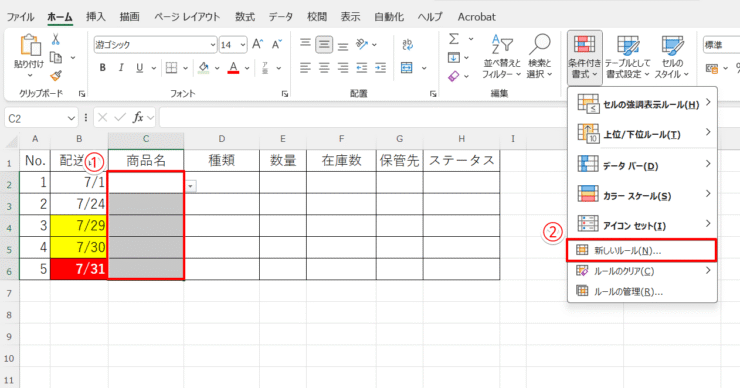Click the text orientation icon
Viewport: 740px width, 388px height.
tap(362, 44)
